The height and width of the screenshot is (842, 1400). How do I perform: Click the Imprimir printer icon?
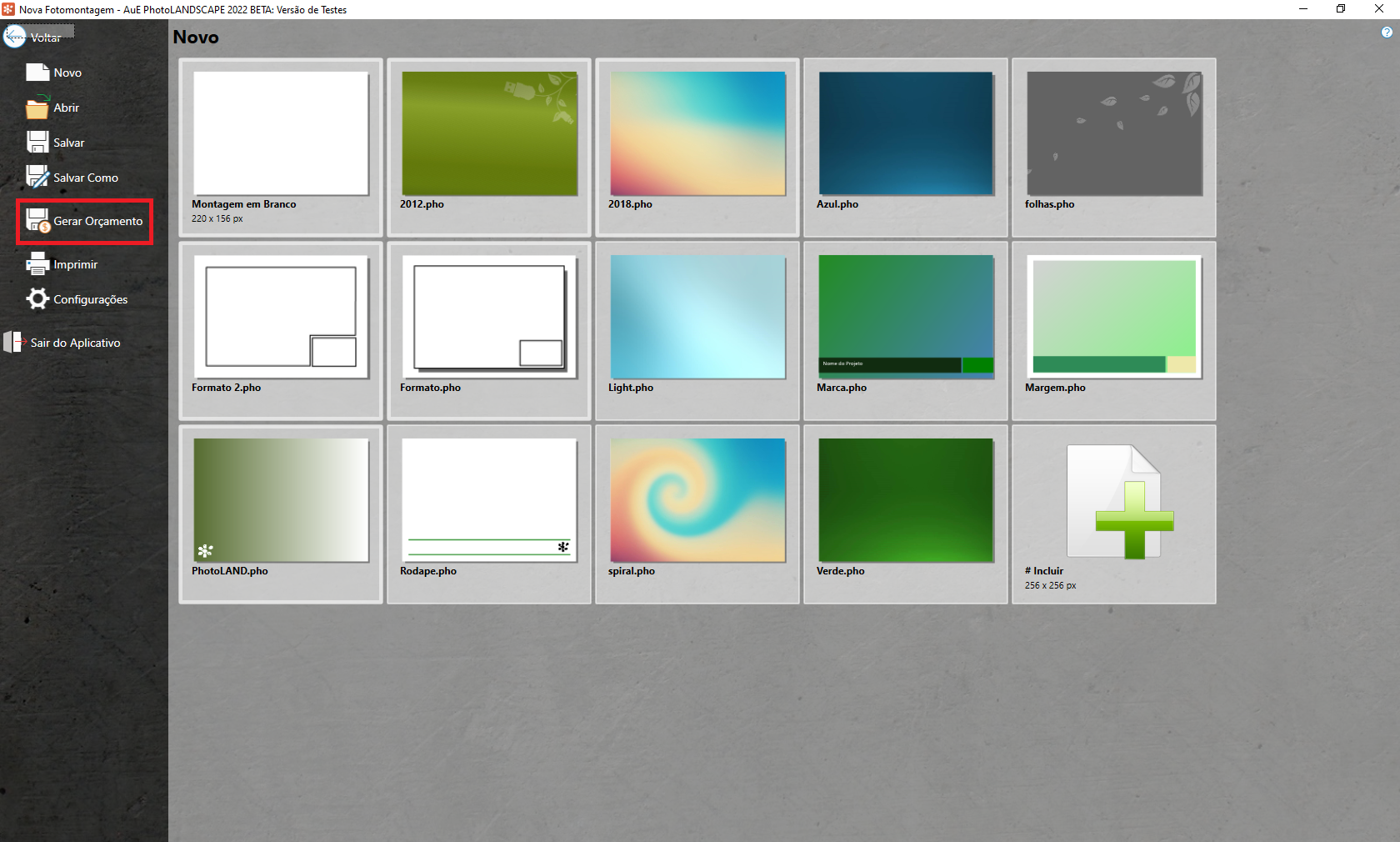(x=37, y=264)
